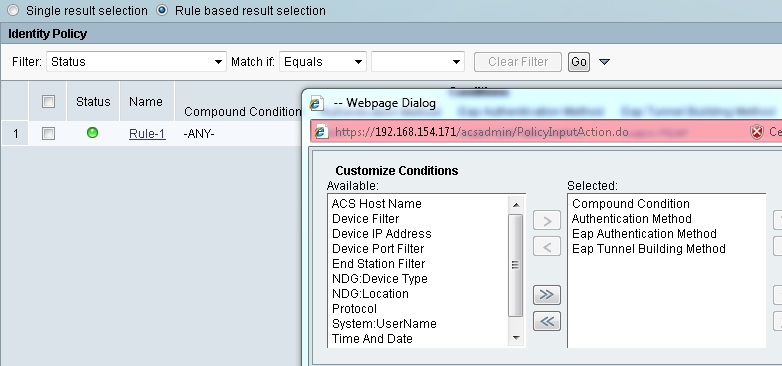
Task: Select End Station Filter in Available list
Action: [379, 263]
